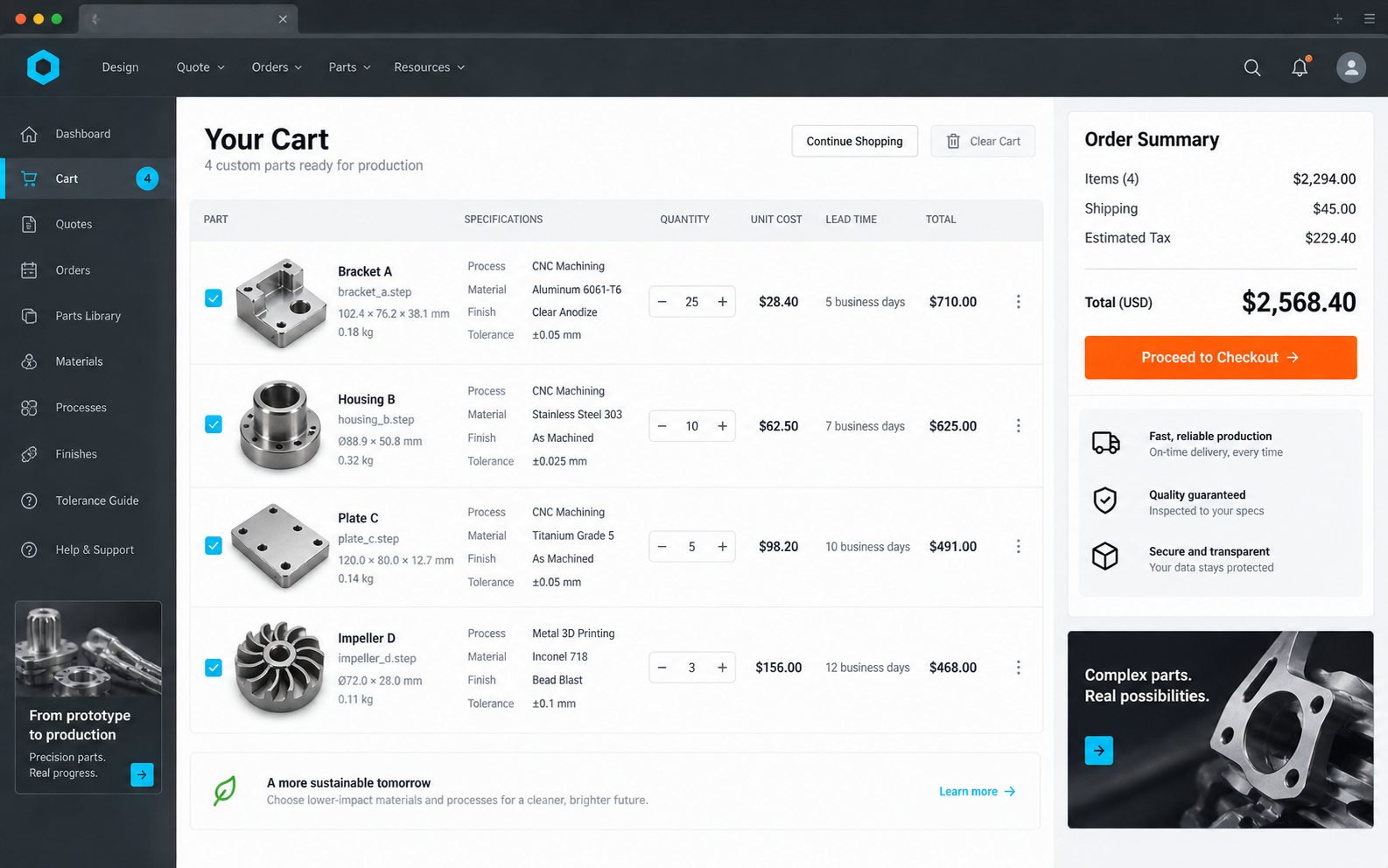Expand the Quote dropdown menu
This screenshot has height=868, width=1388.
click(200, 67)
